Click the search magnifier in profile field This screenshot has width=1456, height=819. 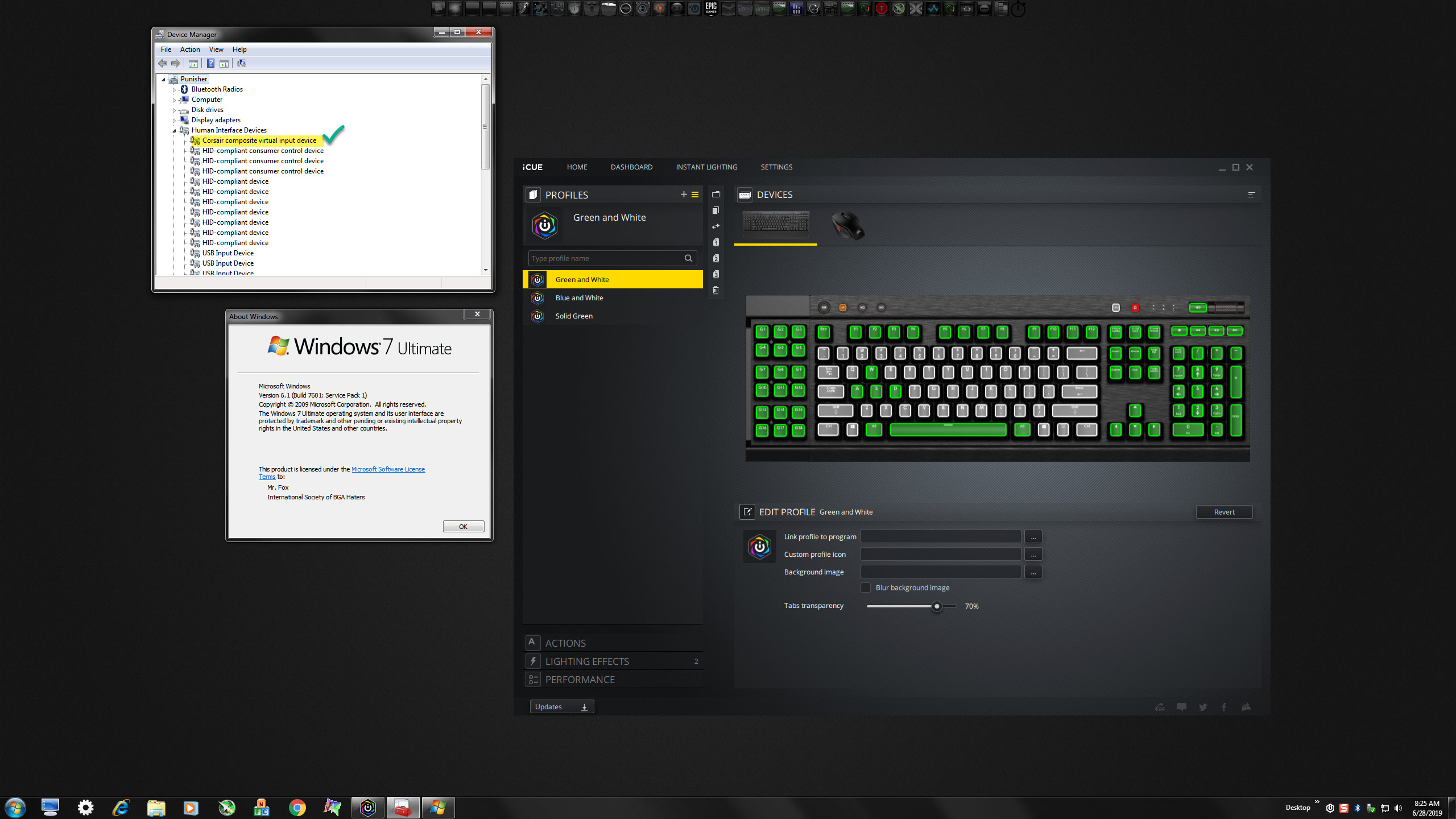click(x=688, y=258)
